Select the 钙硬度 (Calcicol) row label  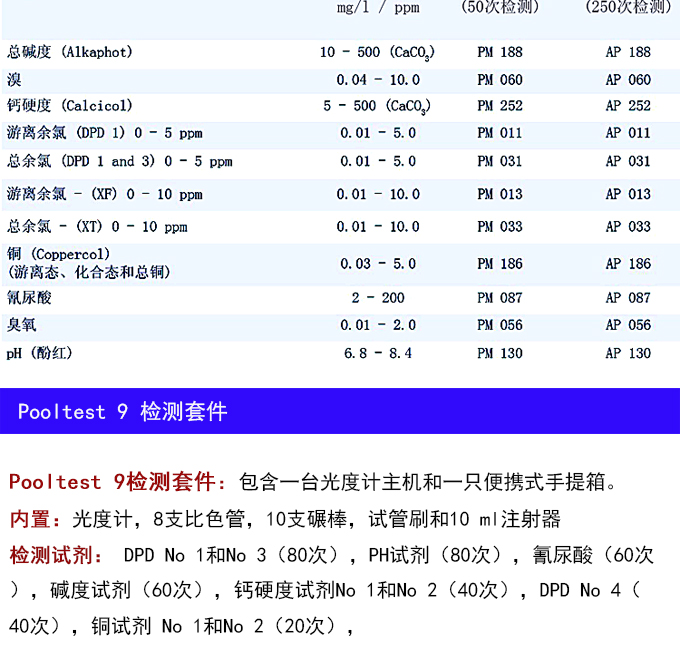tap(70, 106)
